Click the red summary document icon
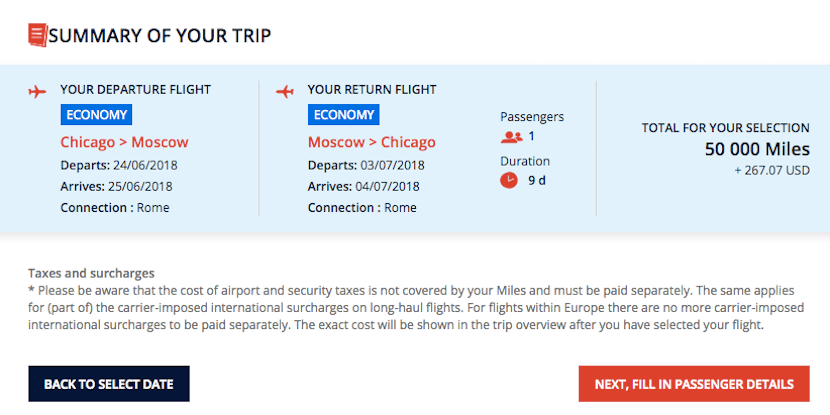Screen dimensions: 830x415 pyautogui.click(x=37, y=35)
